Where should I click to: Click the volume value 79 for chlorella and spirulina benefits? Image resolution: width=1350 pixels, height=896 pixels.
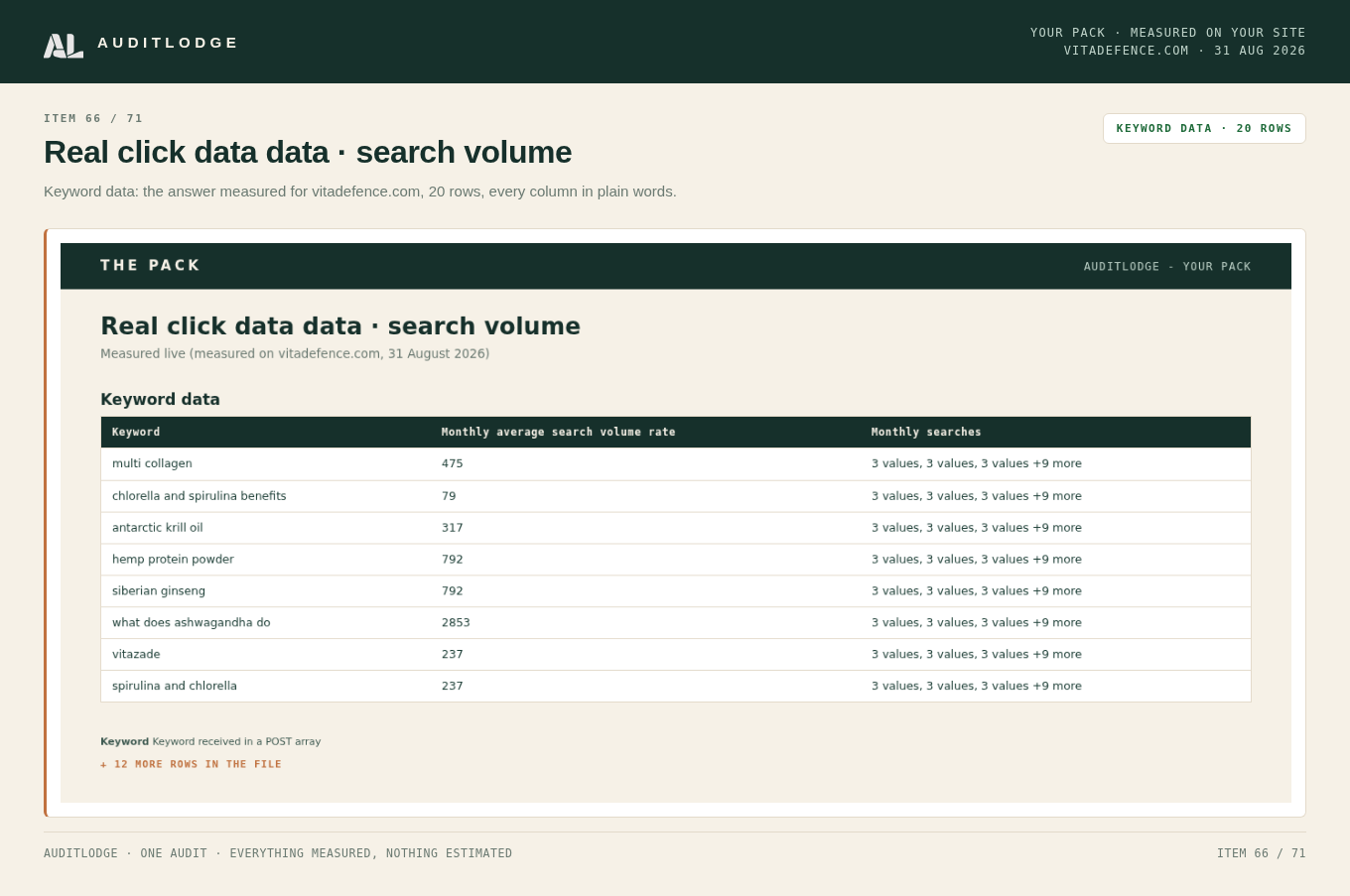click(449, 496)
